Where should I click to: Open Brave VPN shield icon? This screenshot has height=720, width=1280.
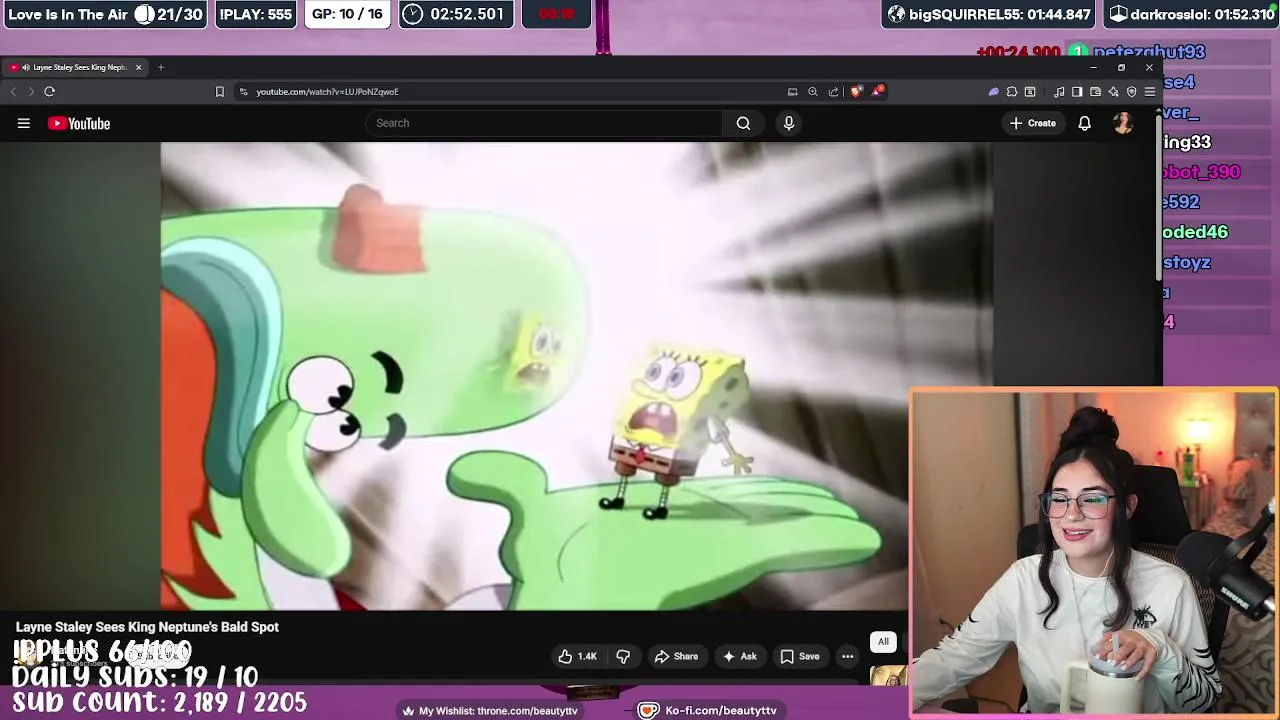1131,91
